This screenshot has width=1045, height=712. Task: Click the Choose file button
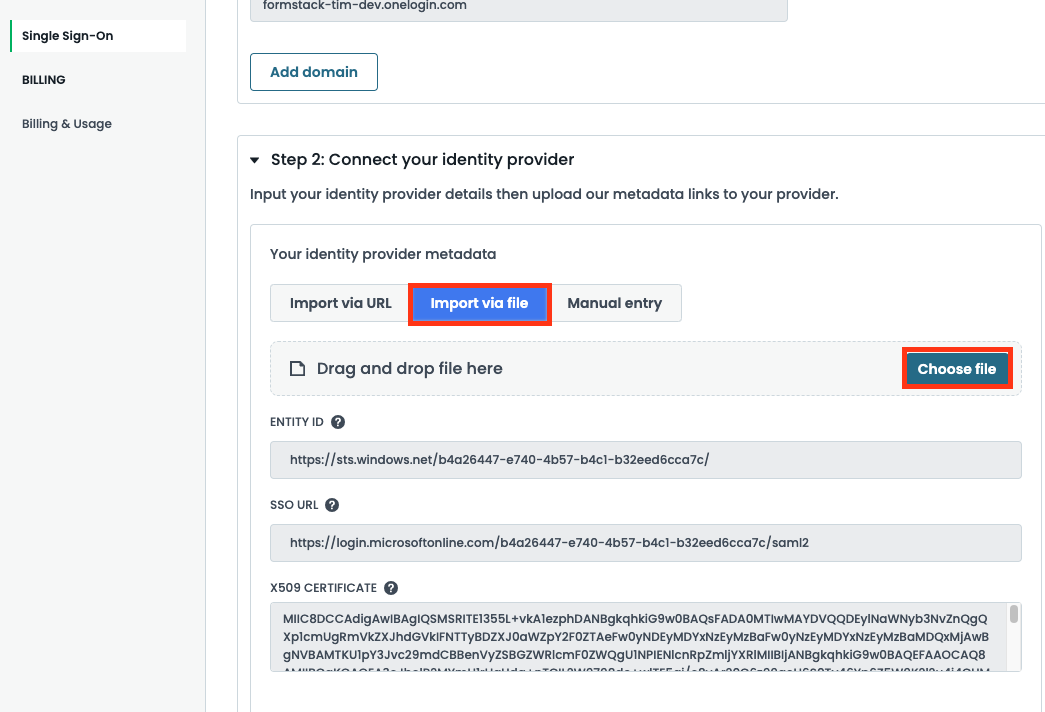956,368
